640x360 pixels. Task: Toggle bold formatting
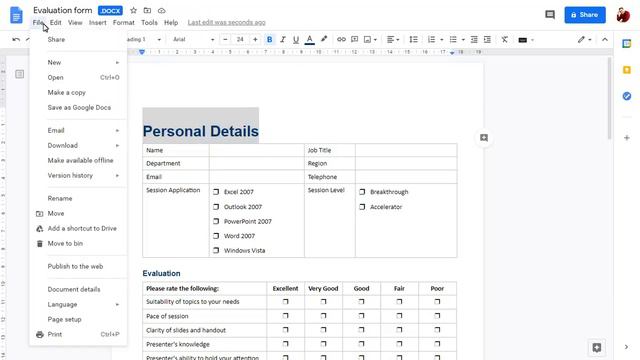click(269, 40)
